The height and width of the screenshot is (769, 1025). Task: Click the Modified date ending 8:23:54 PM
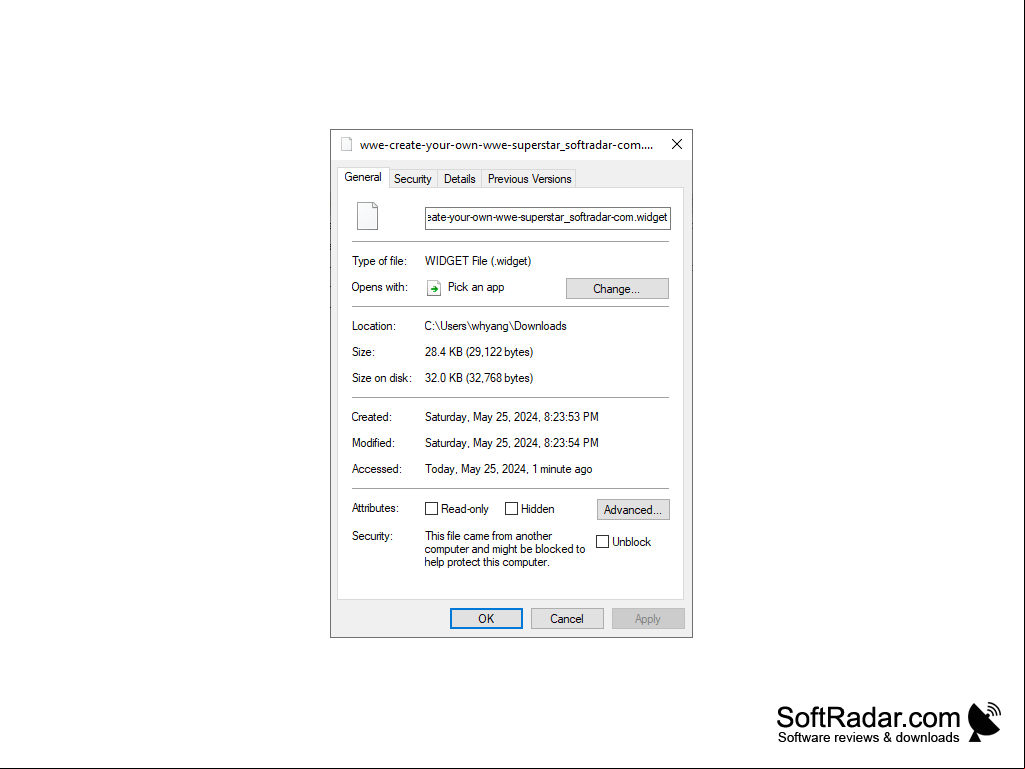512,443
